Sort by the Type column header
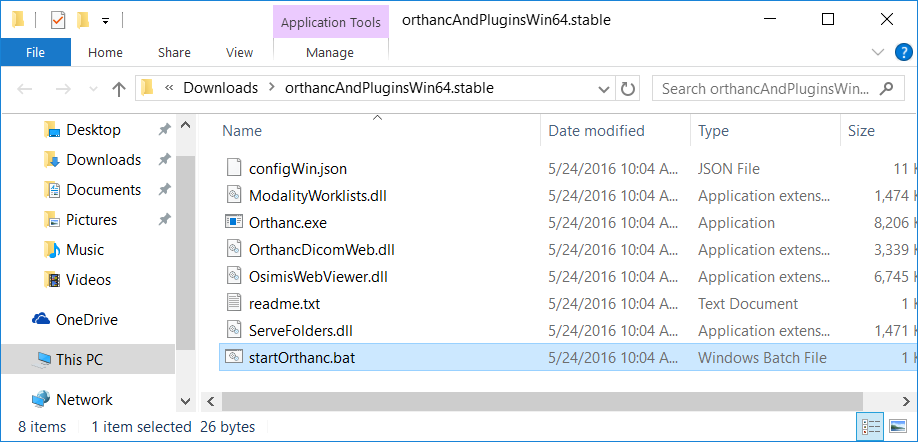 [x=713, y=131]
